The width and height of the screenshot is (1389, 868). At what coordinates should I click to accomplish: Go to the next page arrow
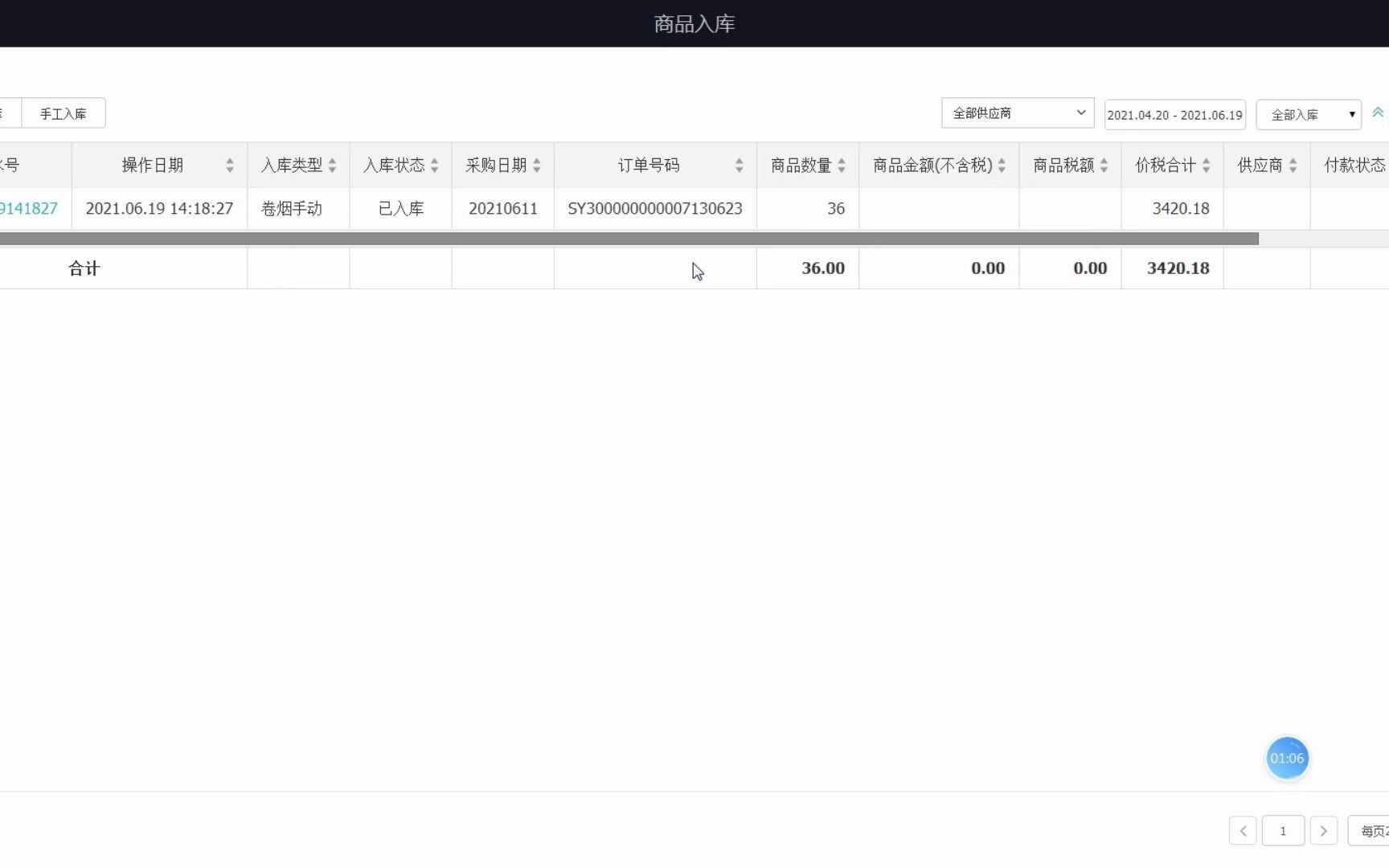click(1323, 830)
